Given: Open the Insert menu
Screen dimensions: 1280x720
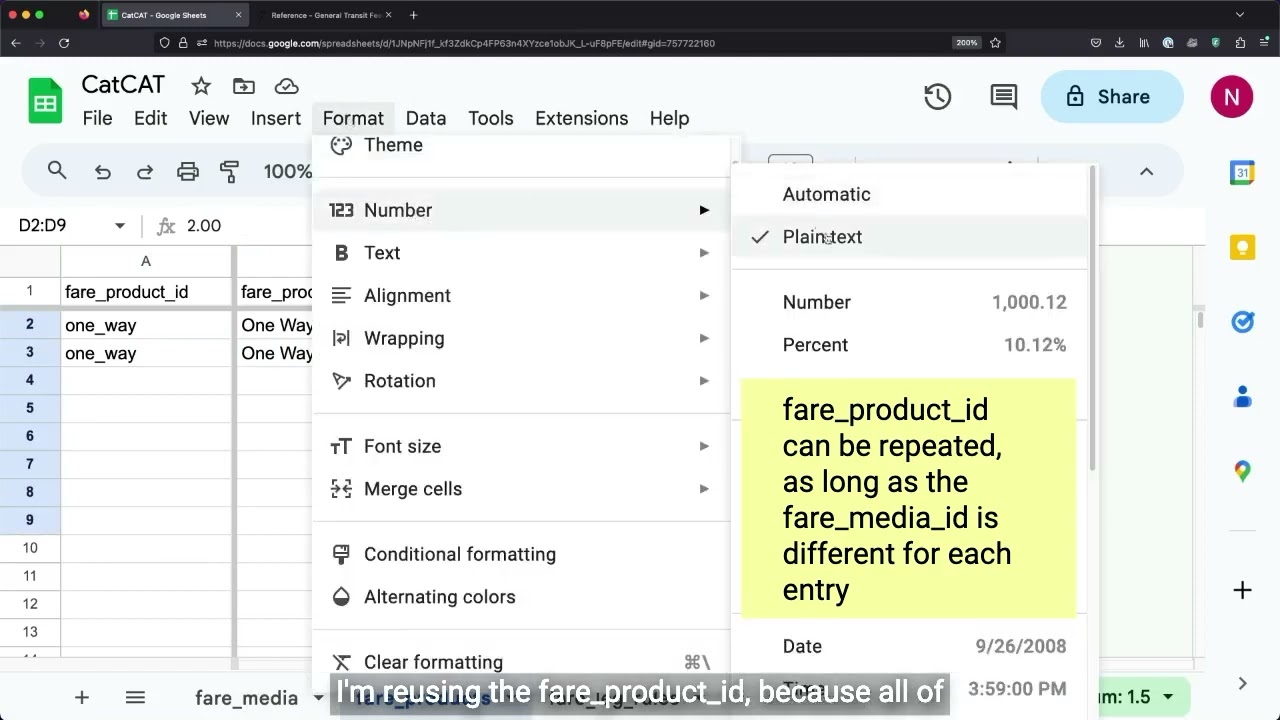Looking at the screenshot, I should tap(276, 118).
